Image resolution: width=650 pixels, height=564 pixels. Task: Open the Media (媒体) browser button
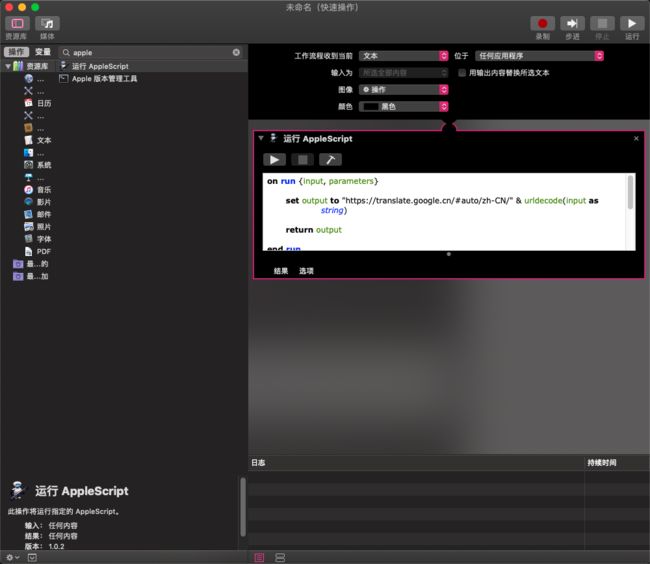coord(47,24)
